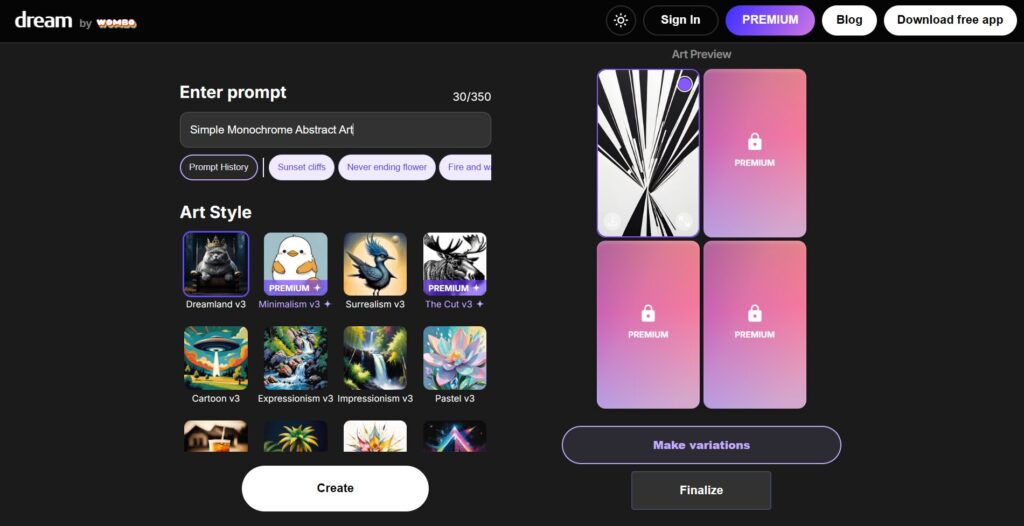Click the Simple Monochrome Abstract Art prompt field
1024x526 pixels.
click(x=335, y=129)
